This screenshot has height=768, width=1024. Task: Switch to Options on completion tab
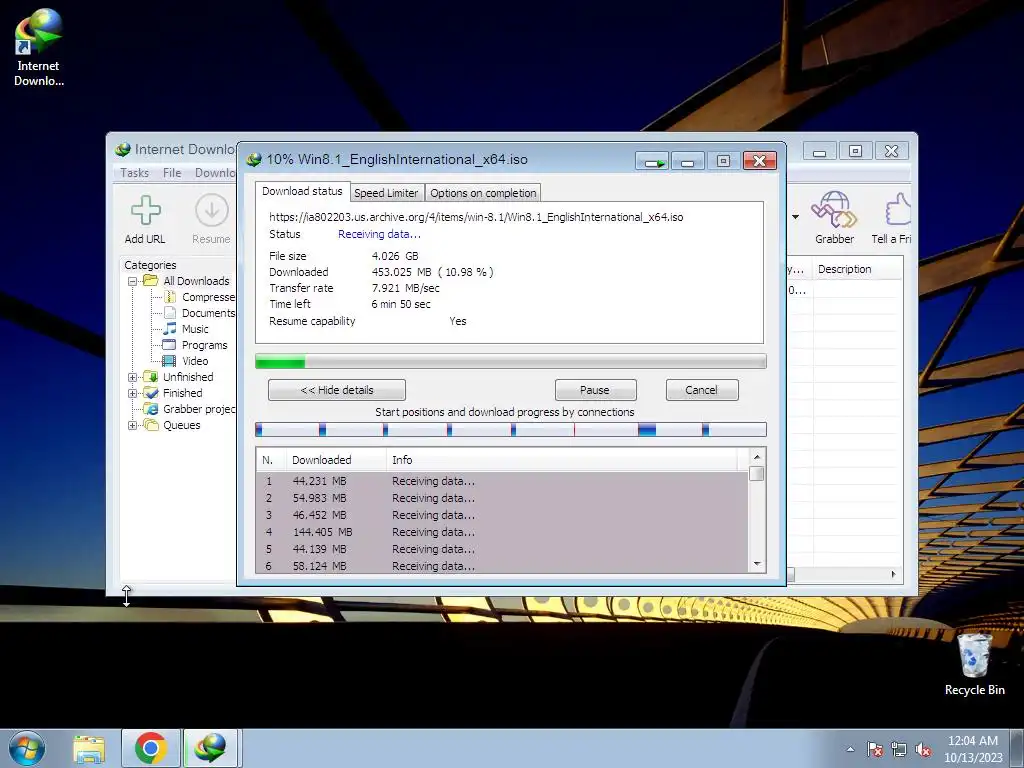[483, 193]
